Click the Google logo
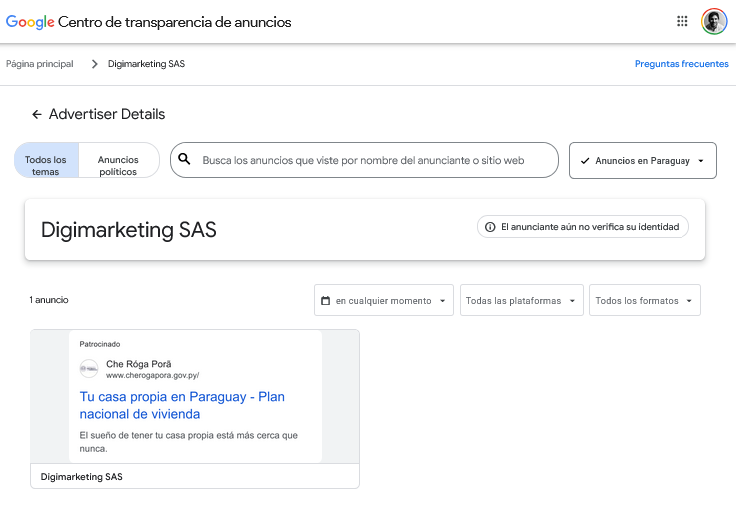 tap(30, 22)
